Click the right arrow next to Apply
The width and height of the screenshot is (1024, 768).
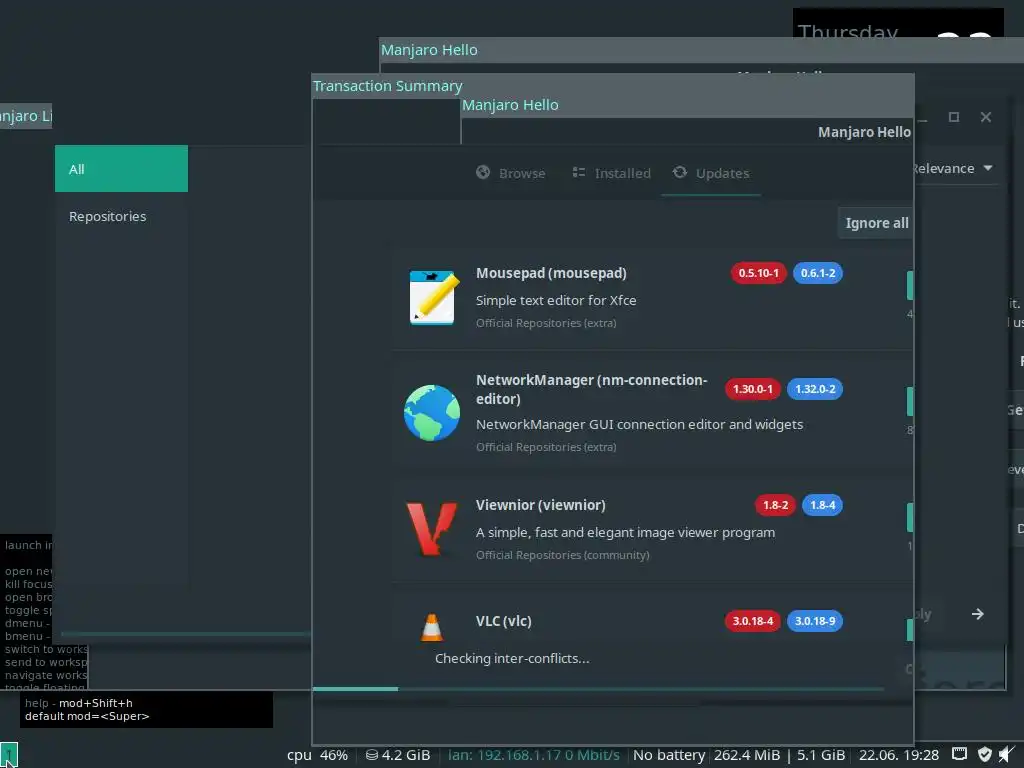(978, 614)
